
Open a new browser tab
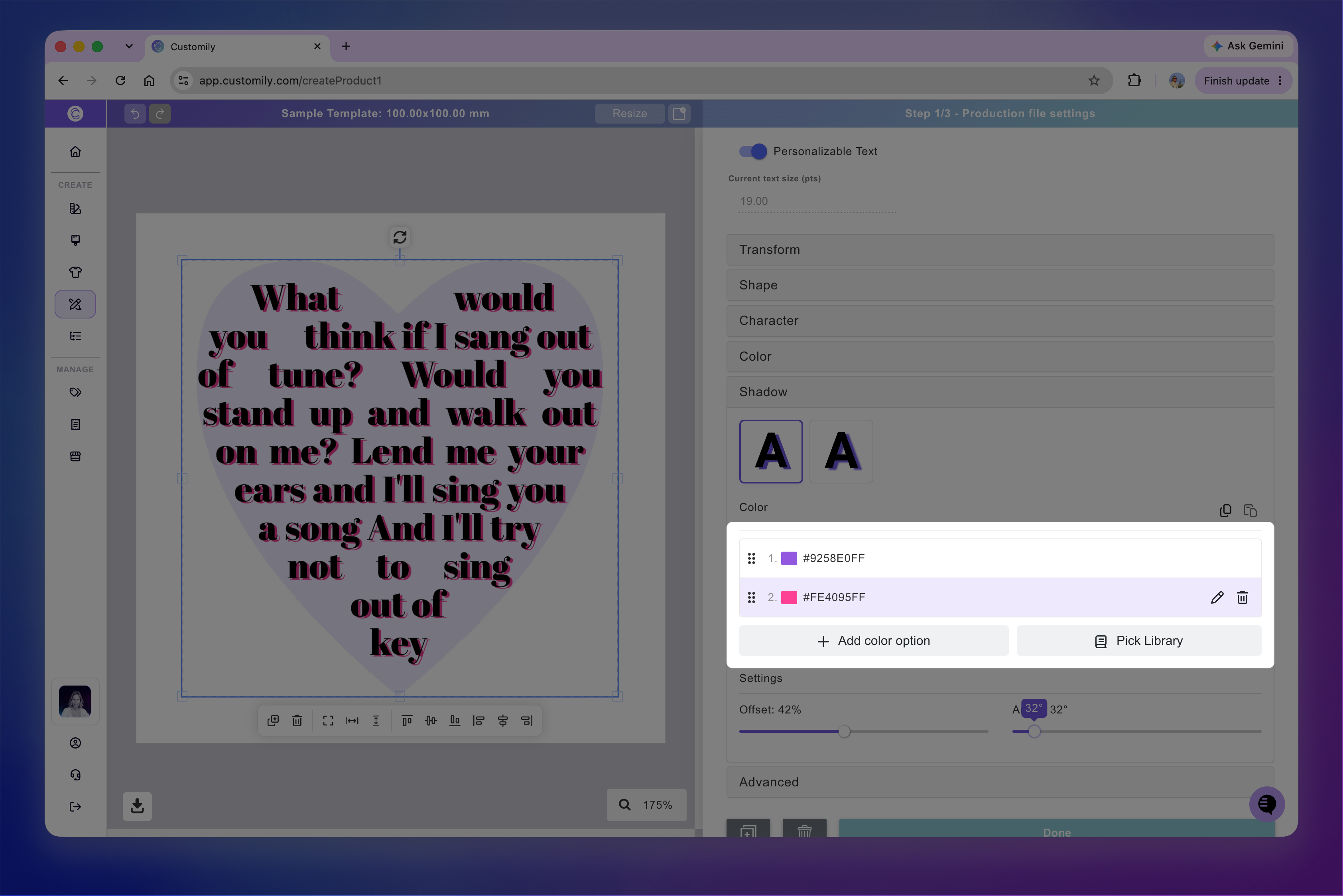tap(346, 47)
